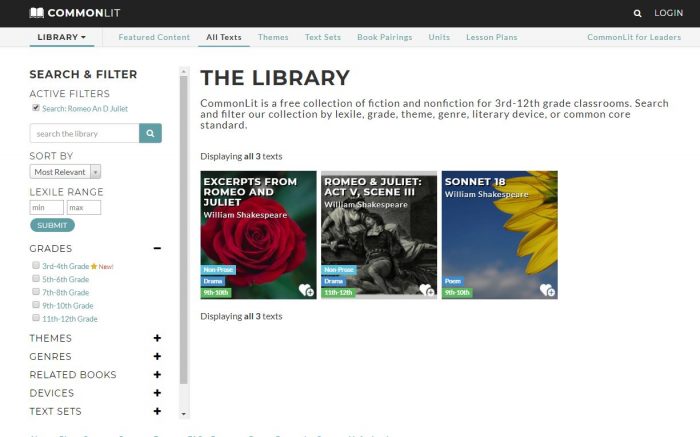Click Drama tag on the Excerpts card
The image size is (700, 437).
point(213,281)
